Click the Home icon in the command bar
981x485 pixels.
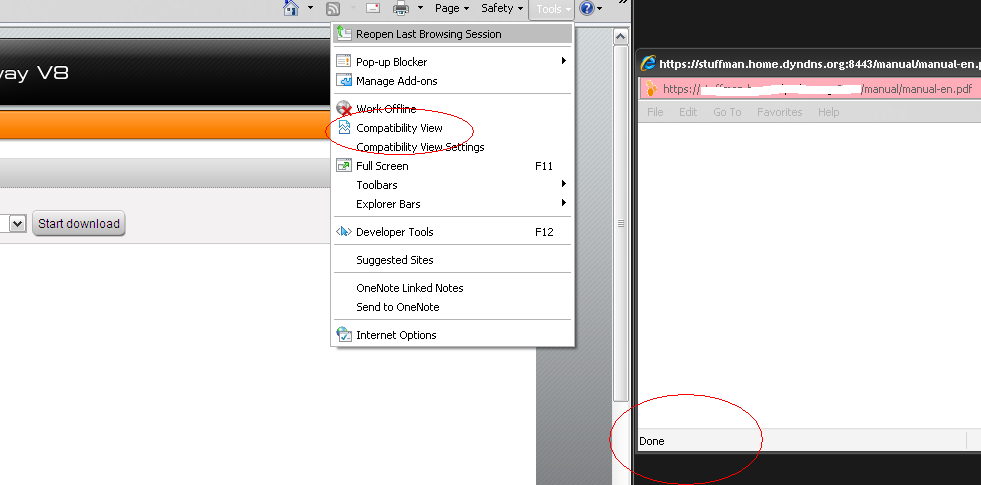pyautogui.click(x=291, y=8)
